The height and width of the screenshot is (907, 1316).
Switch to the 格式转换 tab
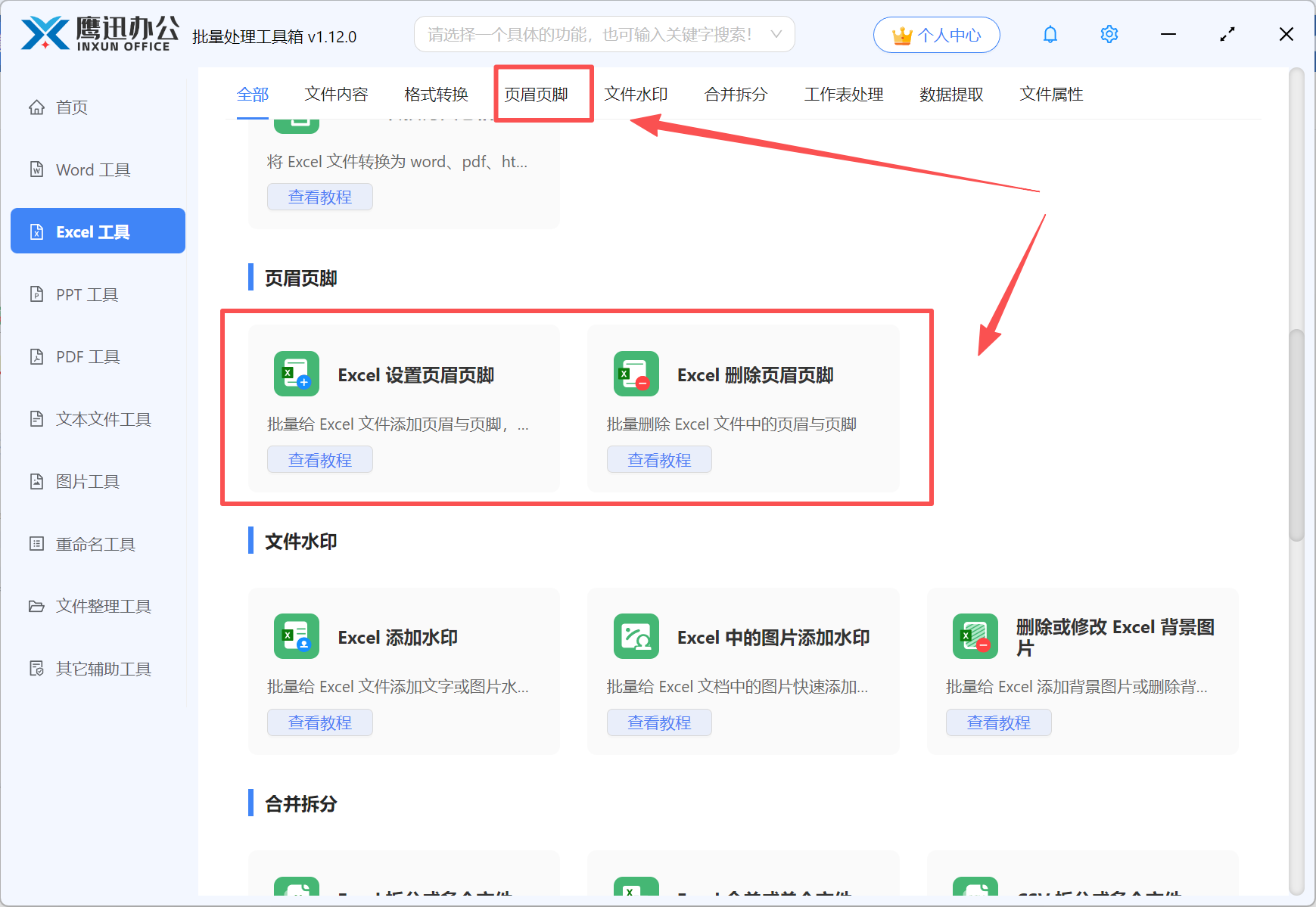click(436, 95)
